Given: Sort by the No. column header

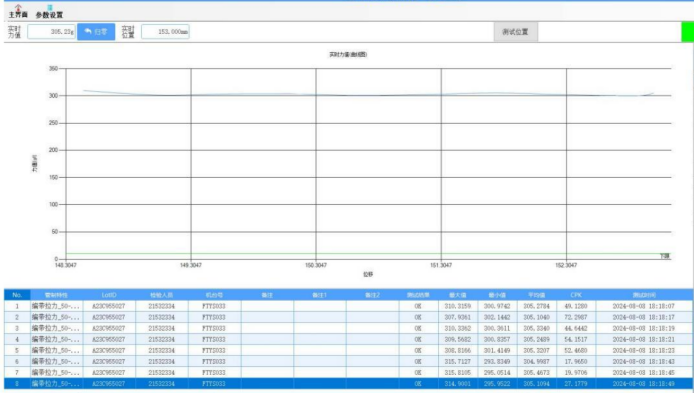Looking at the screenshot, I should coord(17,295).
